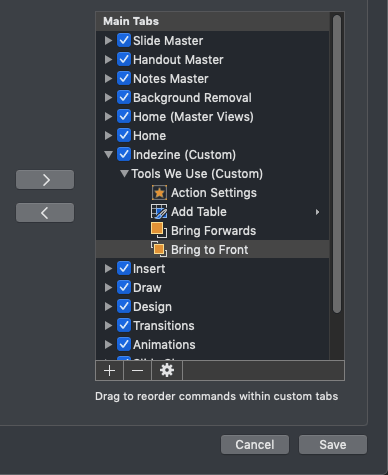Image resolution: width=388 pixels, height=475 pixels.
Task: Uncheck the Slide Master checkbox
Action: (x=124, y=40)
